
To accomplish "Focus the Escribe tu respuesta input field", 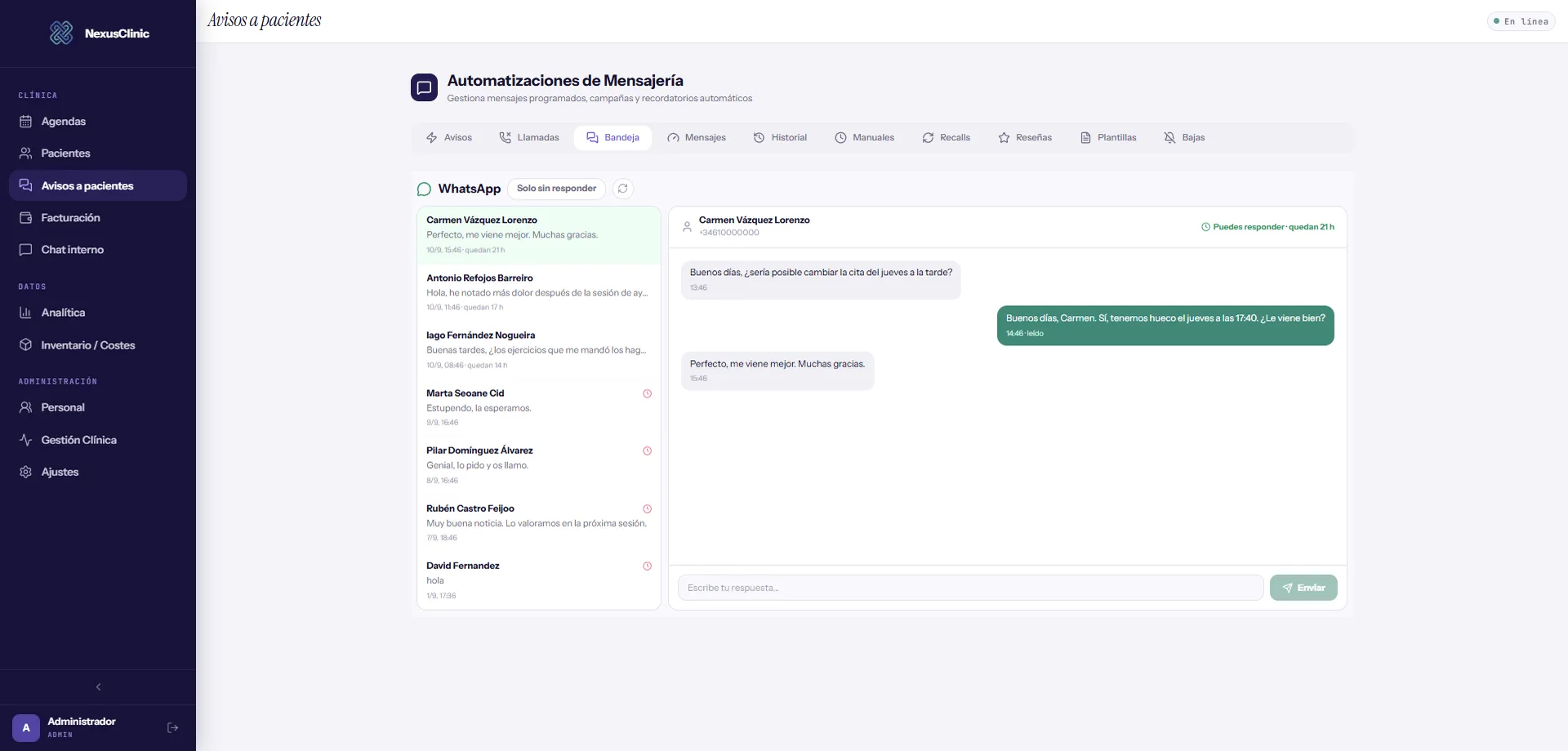I will pyautogui.click(x=970, y=588).
